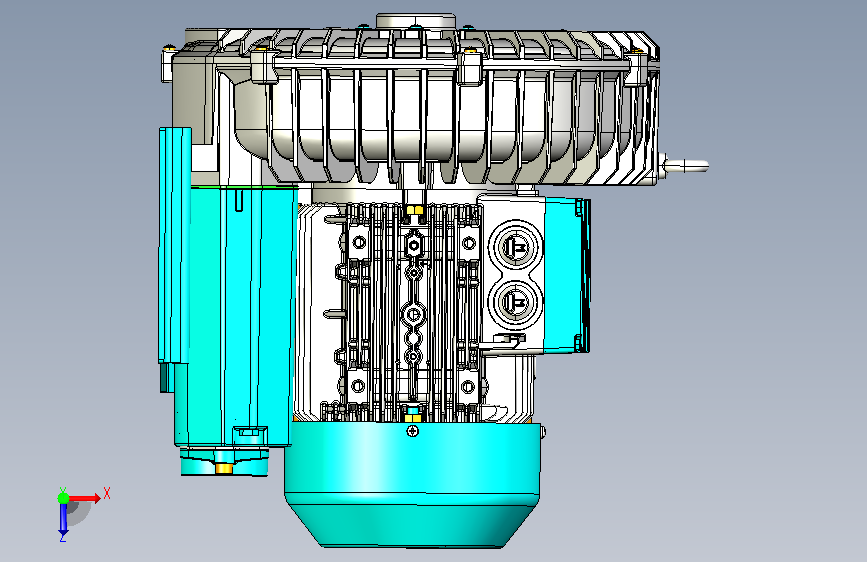Viewport: 867px width, 562px height.
Task: Select the large cyan motor fan cowl
Action: click(412, 484)
